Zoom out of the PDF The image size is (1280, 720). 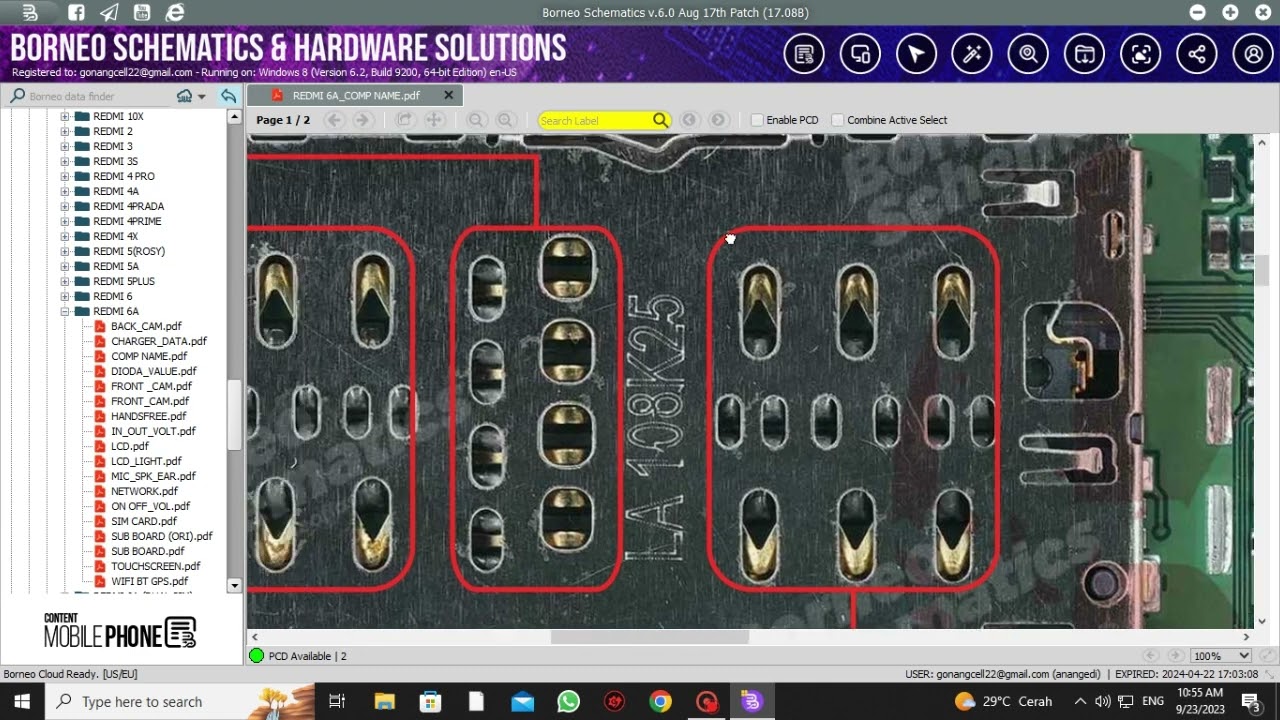click(x=477, y=120)
